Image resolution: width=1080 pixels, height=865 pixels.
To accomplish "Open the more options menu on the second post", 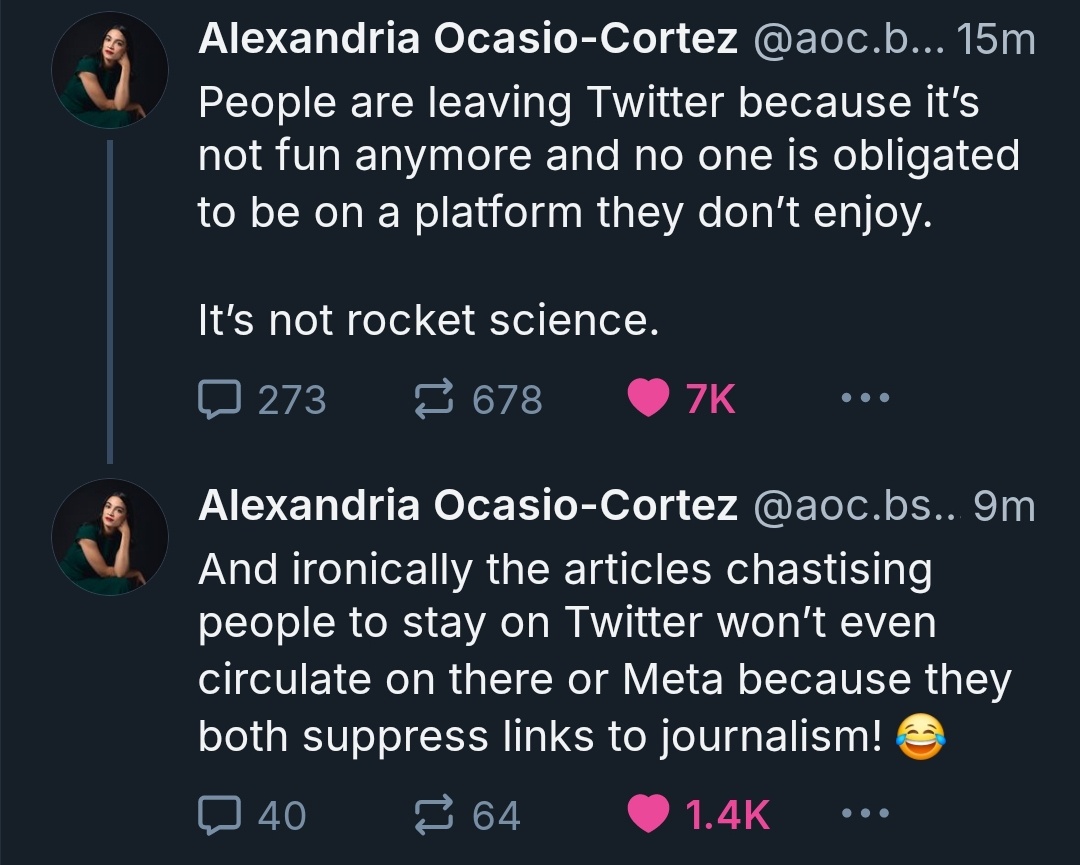I will (866, 813).
